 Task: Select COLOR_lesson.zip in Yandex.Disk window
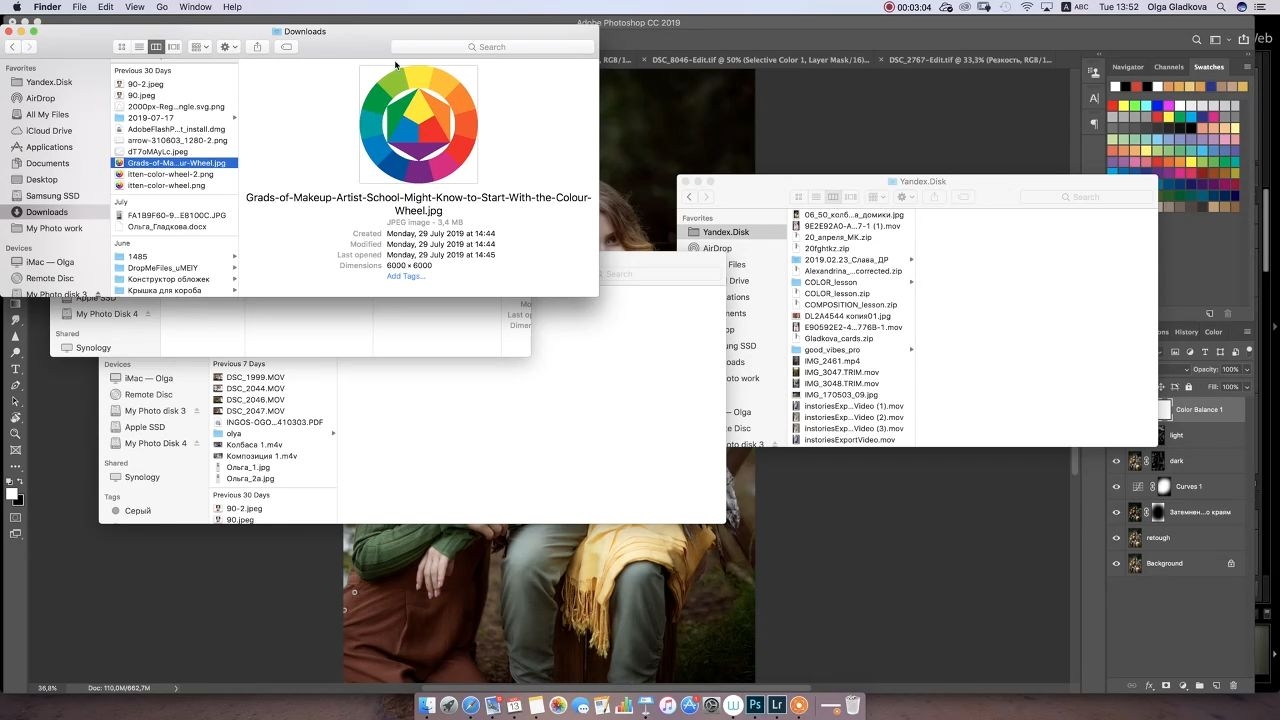(837, 294)
